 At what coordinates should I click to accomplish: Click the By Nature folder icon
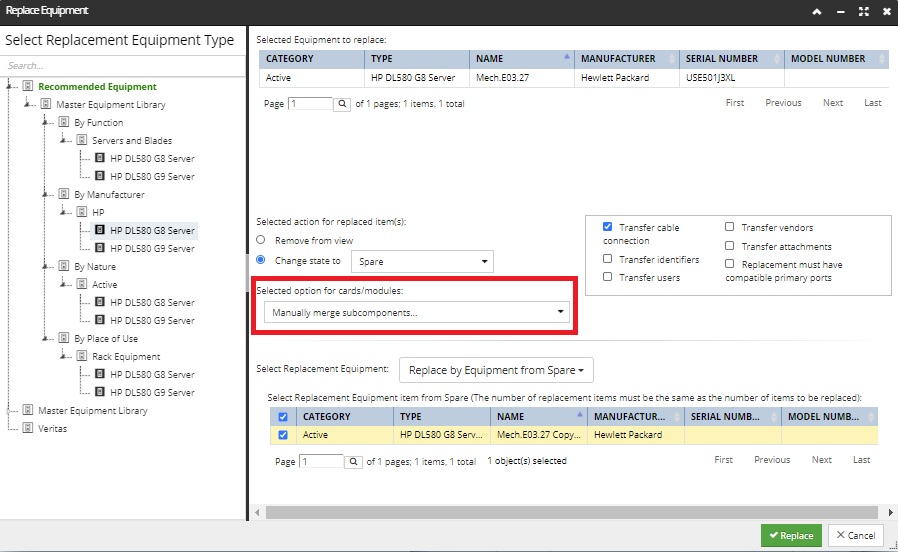(x=64, y=266)
